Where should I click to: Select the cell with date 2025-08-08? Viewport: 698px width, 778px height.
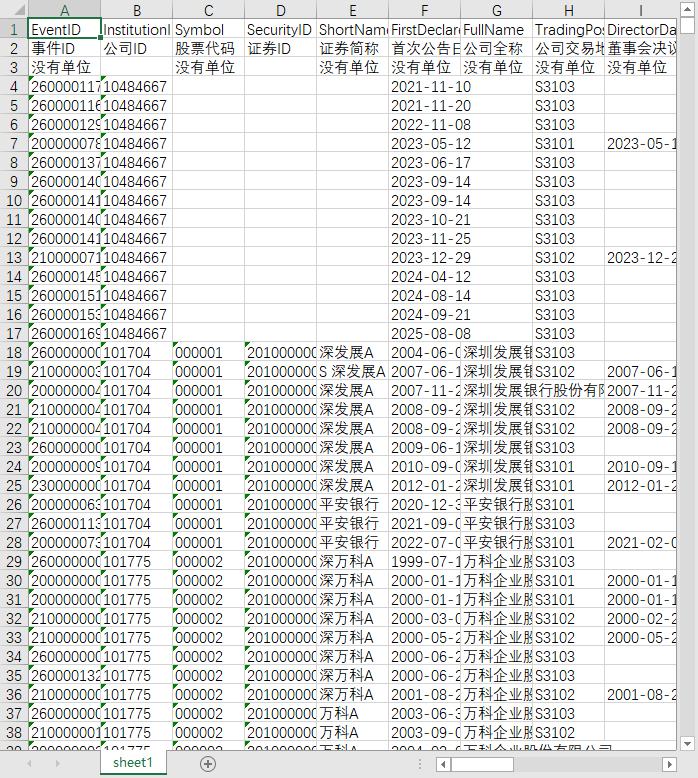(x=424, y=333)
